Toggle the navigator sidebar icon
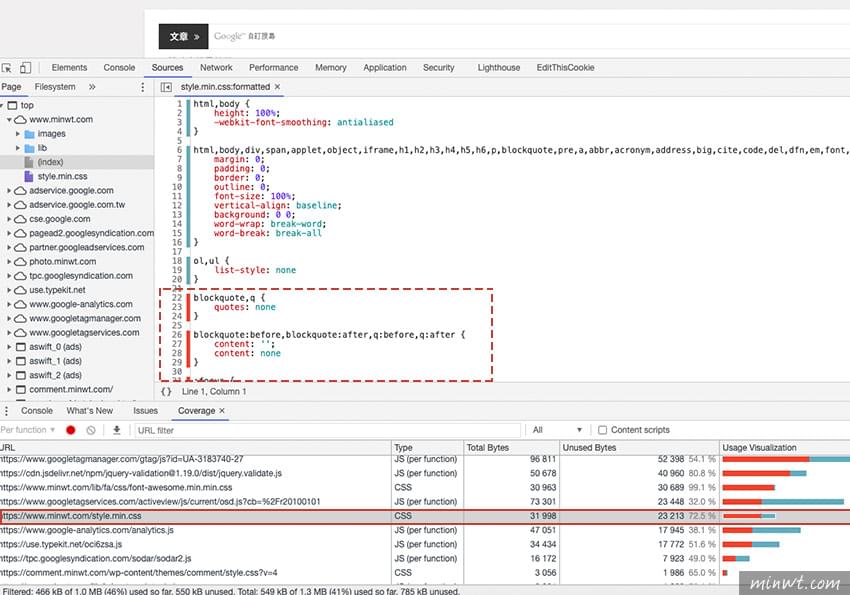This screenshot has height=595, width=850. [x=166, y=87]
